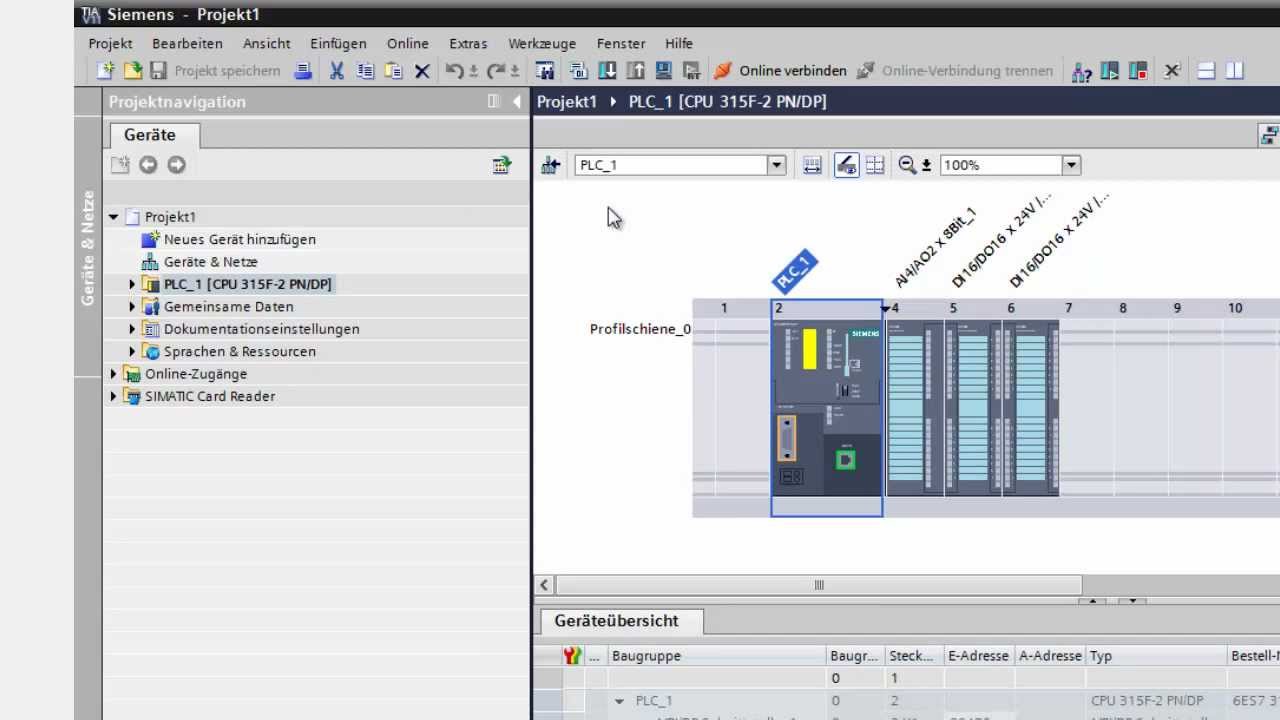
Task: Click Online-Verbindung trennen button
Action: (955, 71)
